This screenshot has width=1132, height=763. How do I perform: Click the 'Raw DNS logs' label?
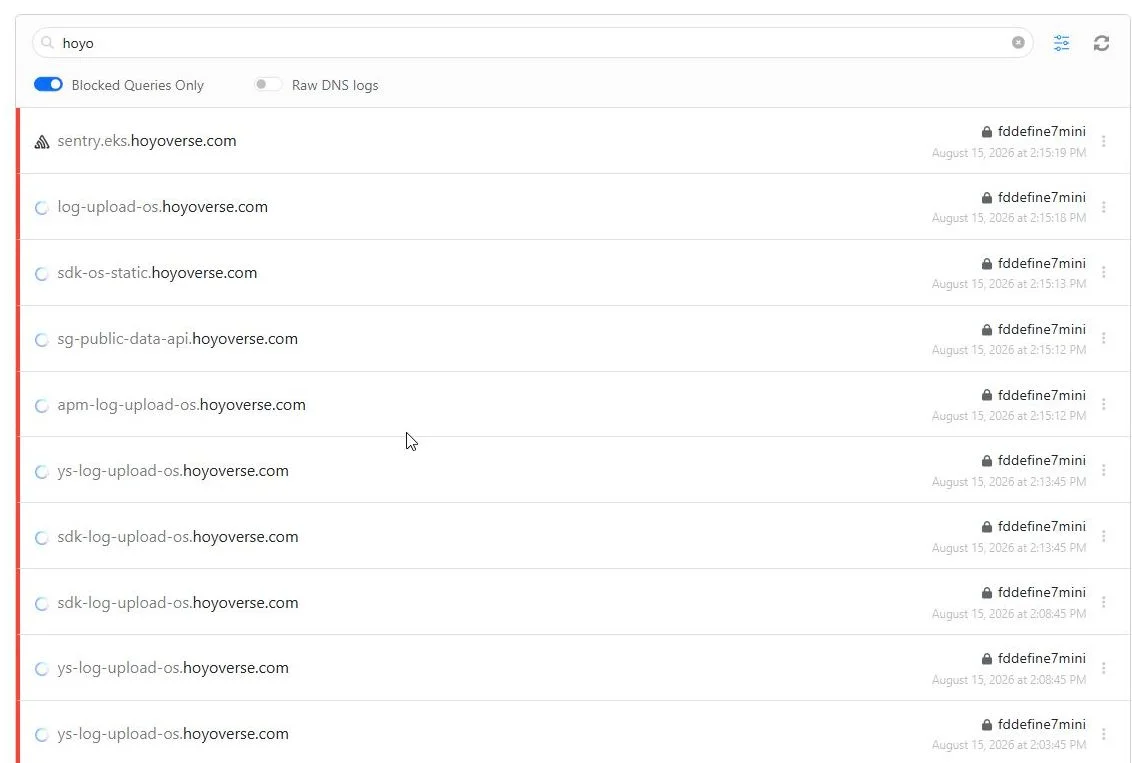coord(335,85)
